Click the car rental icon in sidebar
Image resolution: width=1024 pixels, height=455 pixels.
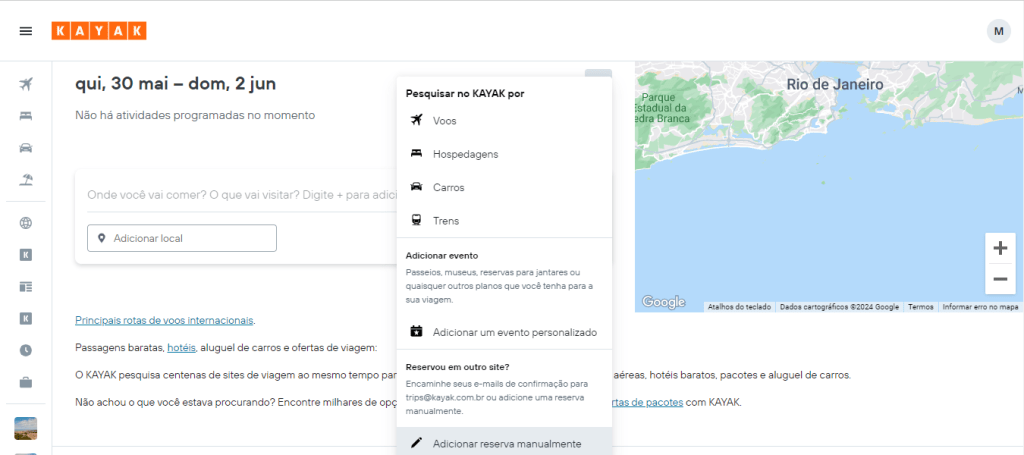tap(25, 148)
